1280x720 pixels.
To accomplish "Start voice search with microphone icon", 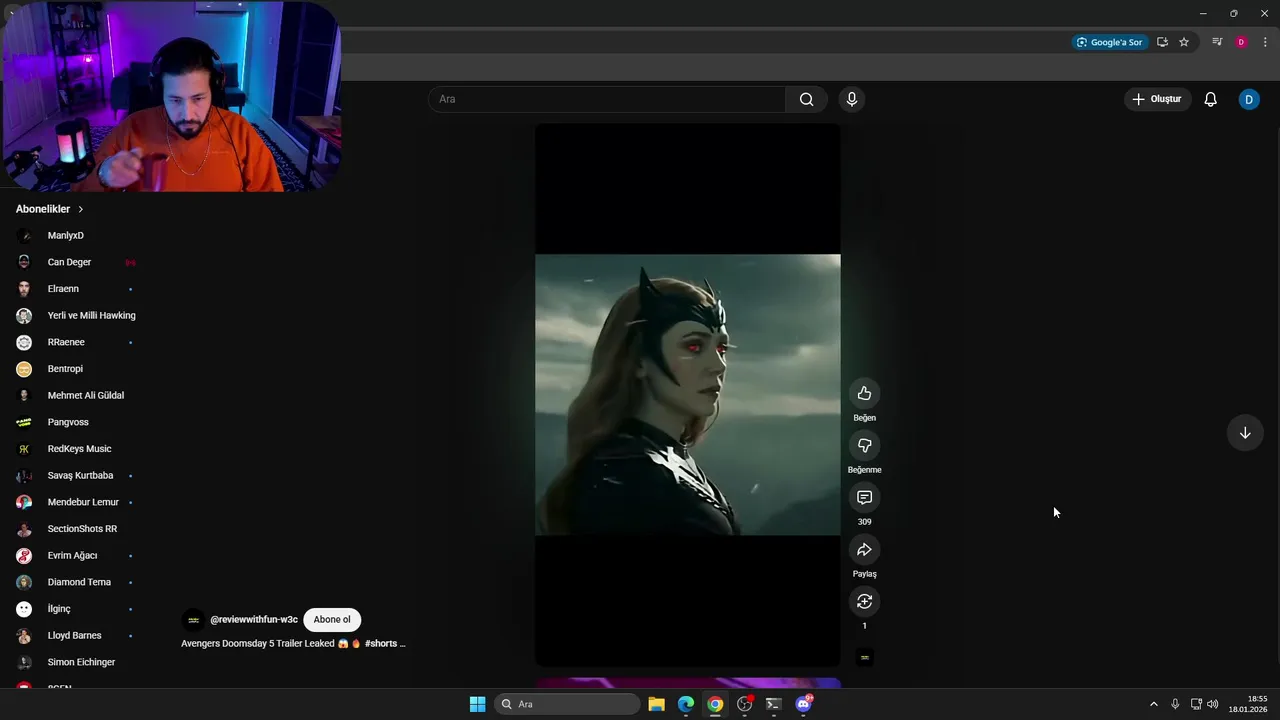I will tap(852, 99).
